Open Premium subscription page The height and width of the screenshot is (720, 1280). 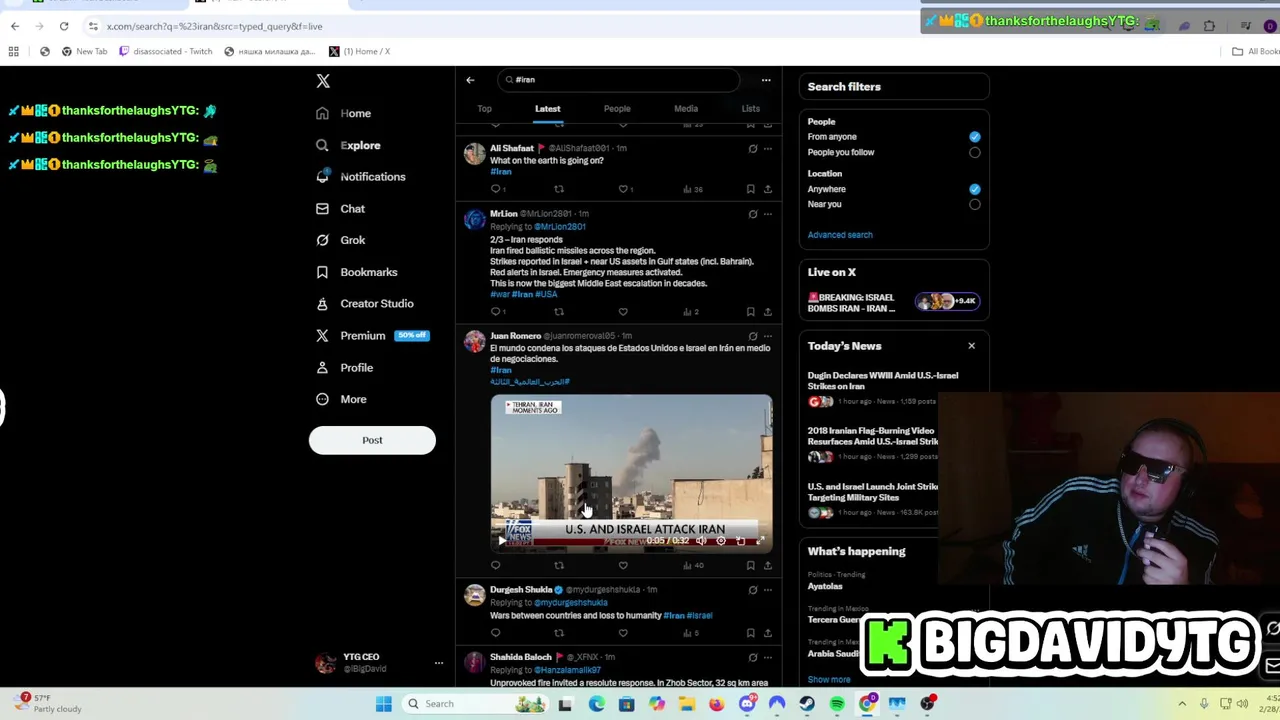(371, 335)
